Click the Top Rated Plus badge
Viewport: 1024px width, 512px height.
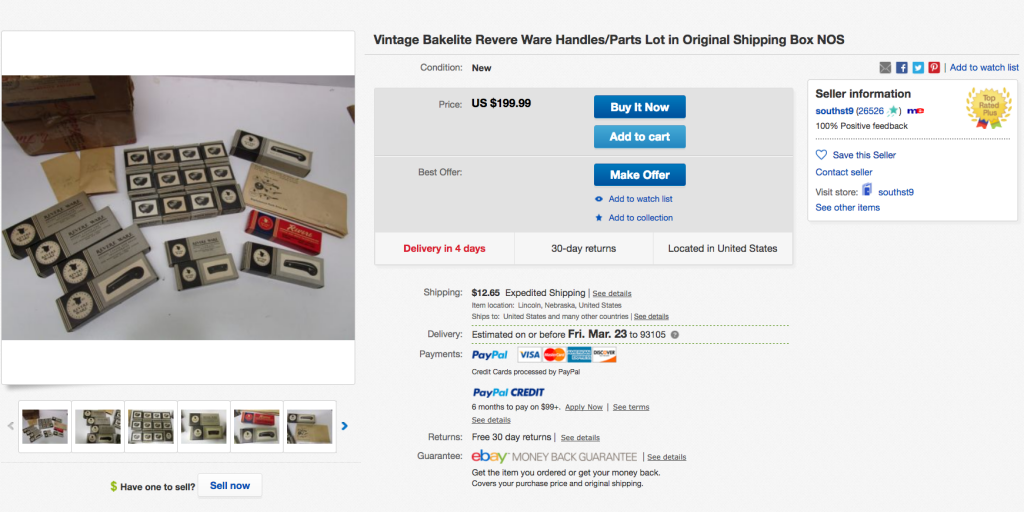988,108
